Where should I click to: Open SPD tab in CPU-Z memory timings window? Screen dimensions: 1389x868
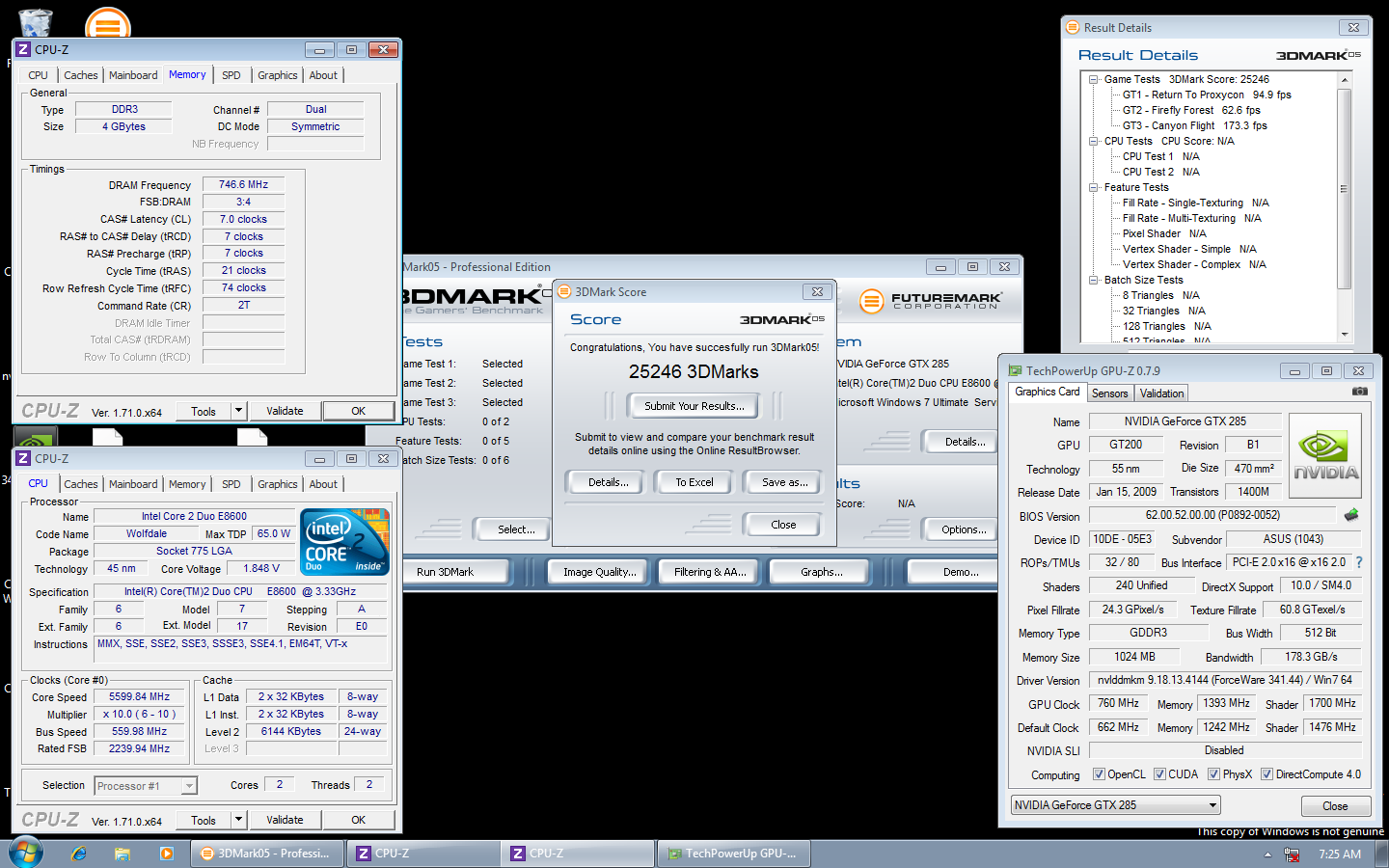231,75
